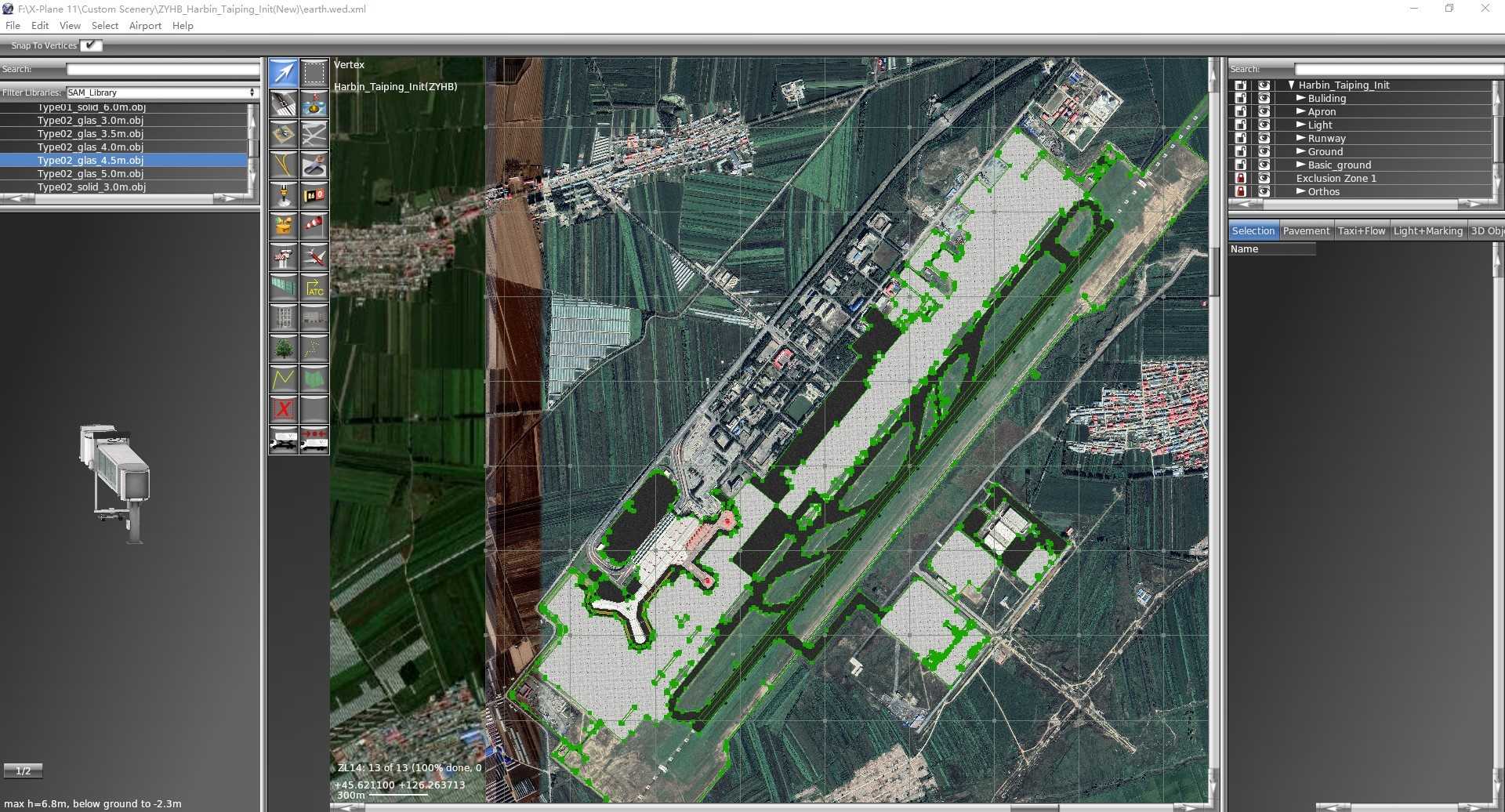
Task: Click the hierarchy panel horizontal scrollbar
Action: click(x=1362, y=203)
